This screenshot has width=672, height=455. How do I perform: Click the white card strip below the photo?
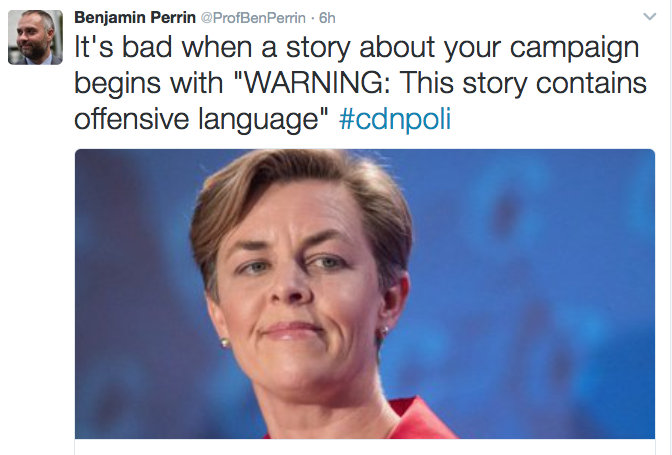point(365,447)
